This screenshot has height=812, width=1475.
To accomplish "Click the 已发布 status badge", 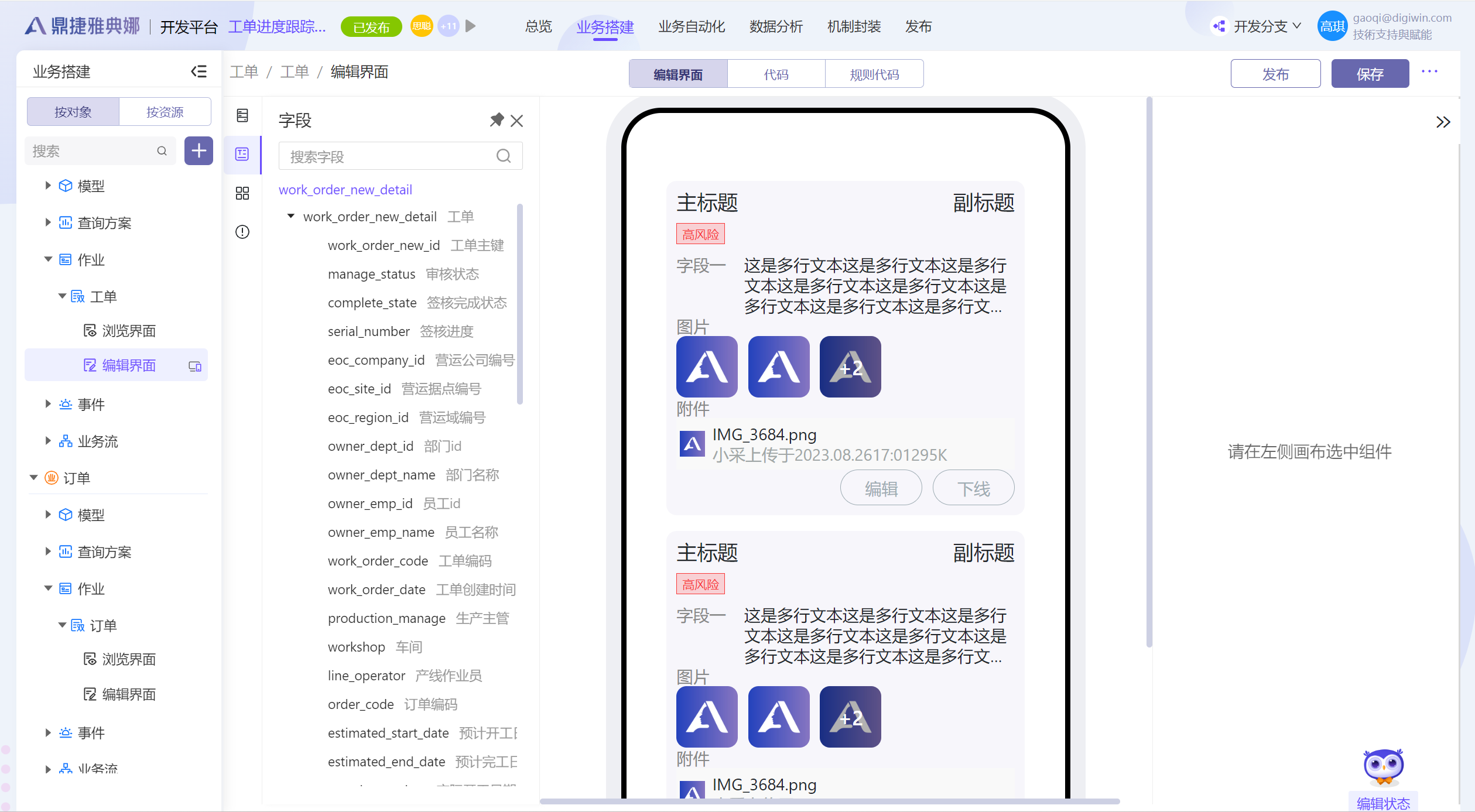I will (x=371, y=27).
